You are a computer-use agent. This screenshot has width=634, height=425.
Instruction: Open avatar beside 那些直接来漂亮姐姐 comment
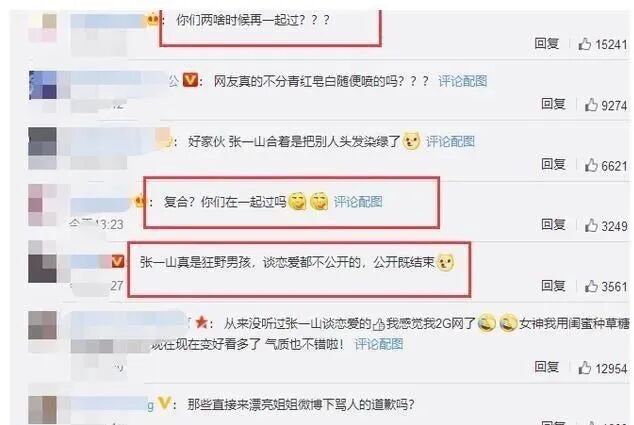point(42,410)
